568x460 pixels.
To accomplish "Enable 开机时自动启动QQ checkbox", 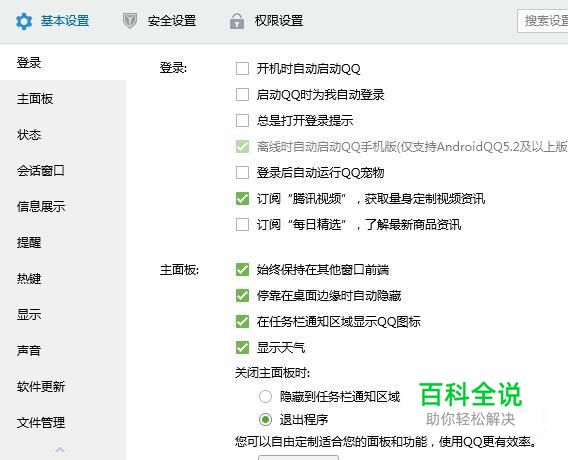I will [242, 68].
